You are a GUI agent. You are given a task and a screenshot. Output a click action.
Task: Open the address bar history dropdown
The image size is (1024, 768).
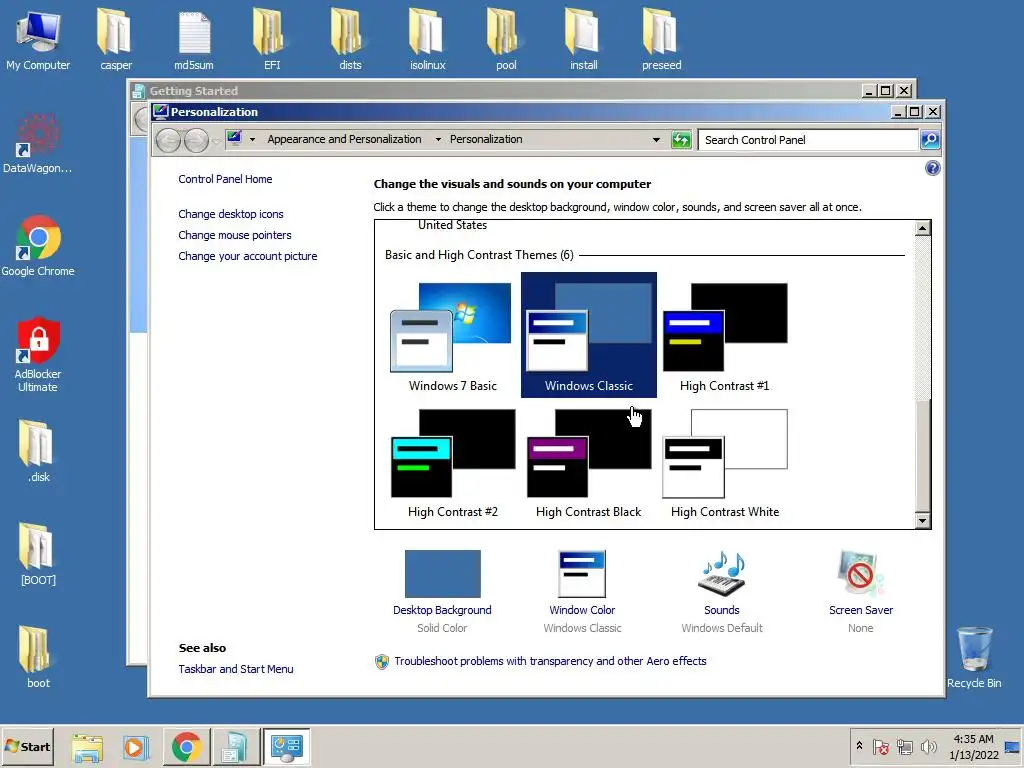click(x=656, y=140)
